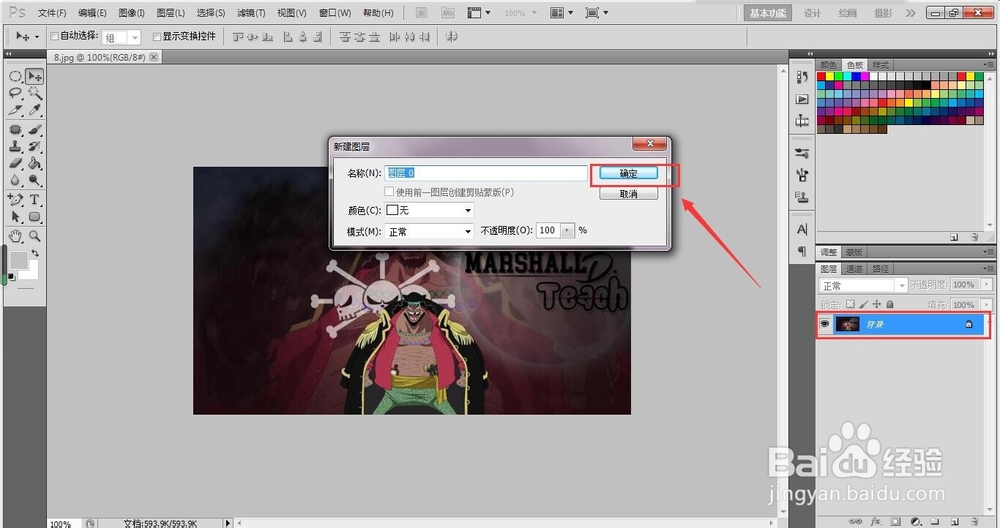Select the Blur tool

point(15,180)
